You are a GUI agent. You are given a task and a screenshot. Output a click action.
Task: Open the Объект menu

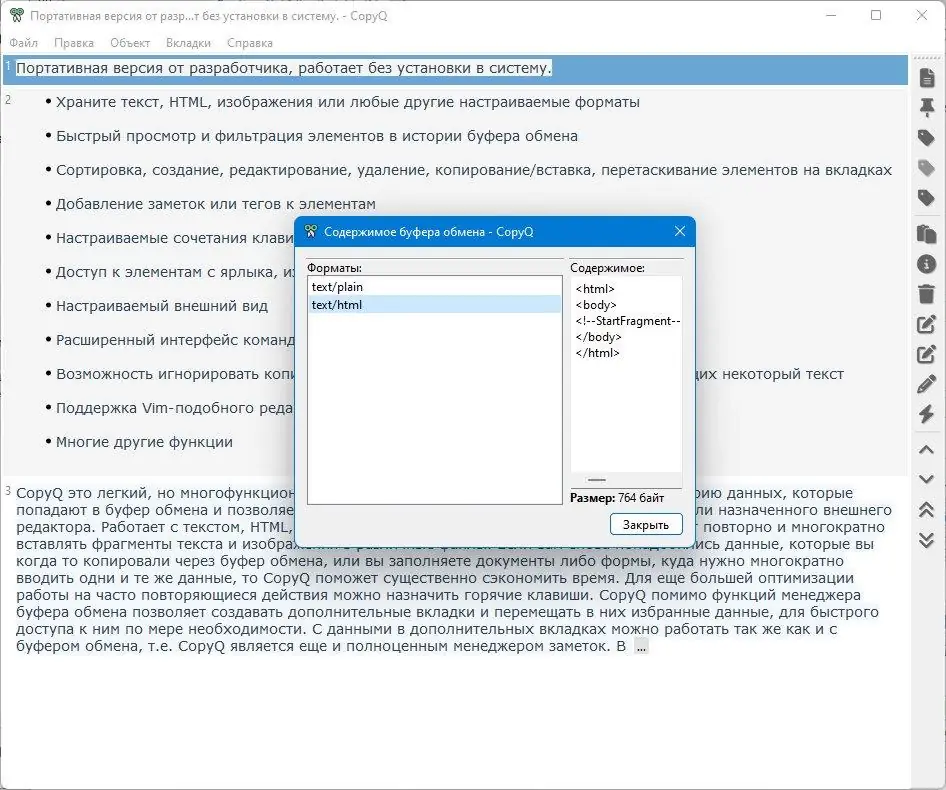[x=130, y=43]
